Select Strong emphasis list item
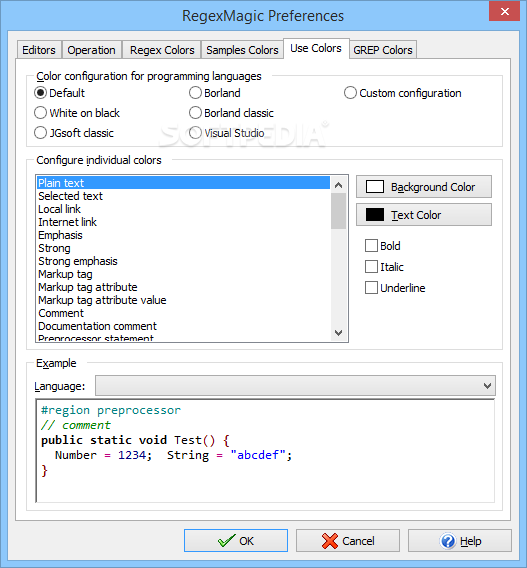The image size is (527, 568). [183, 261]
